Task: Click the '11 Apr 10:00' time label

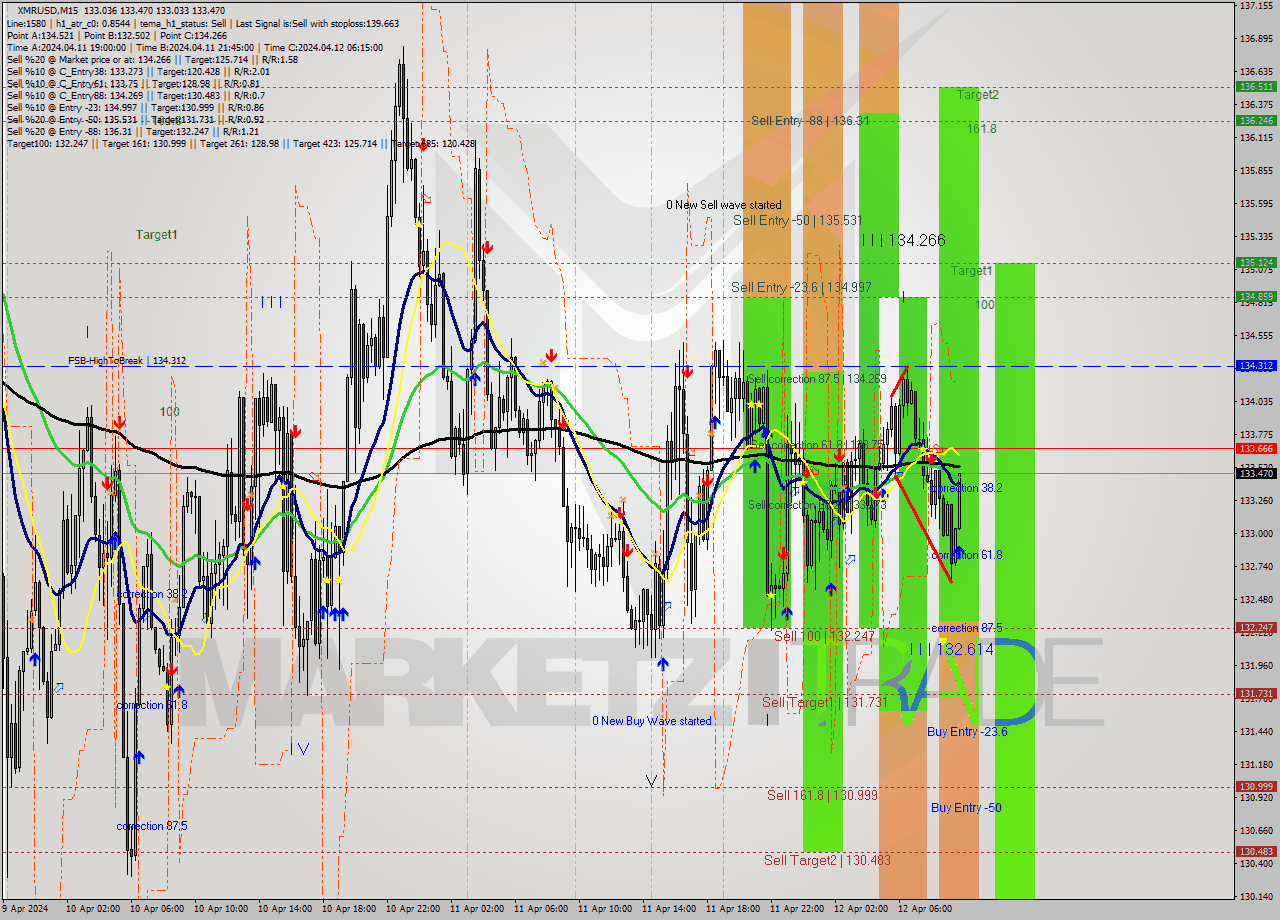Action: (x=605, y=909)
